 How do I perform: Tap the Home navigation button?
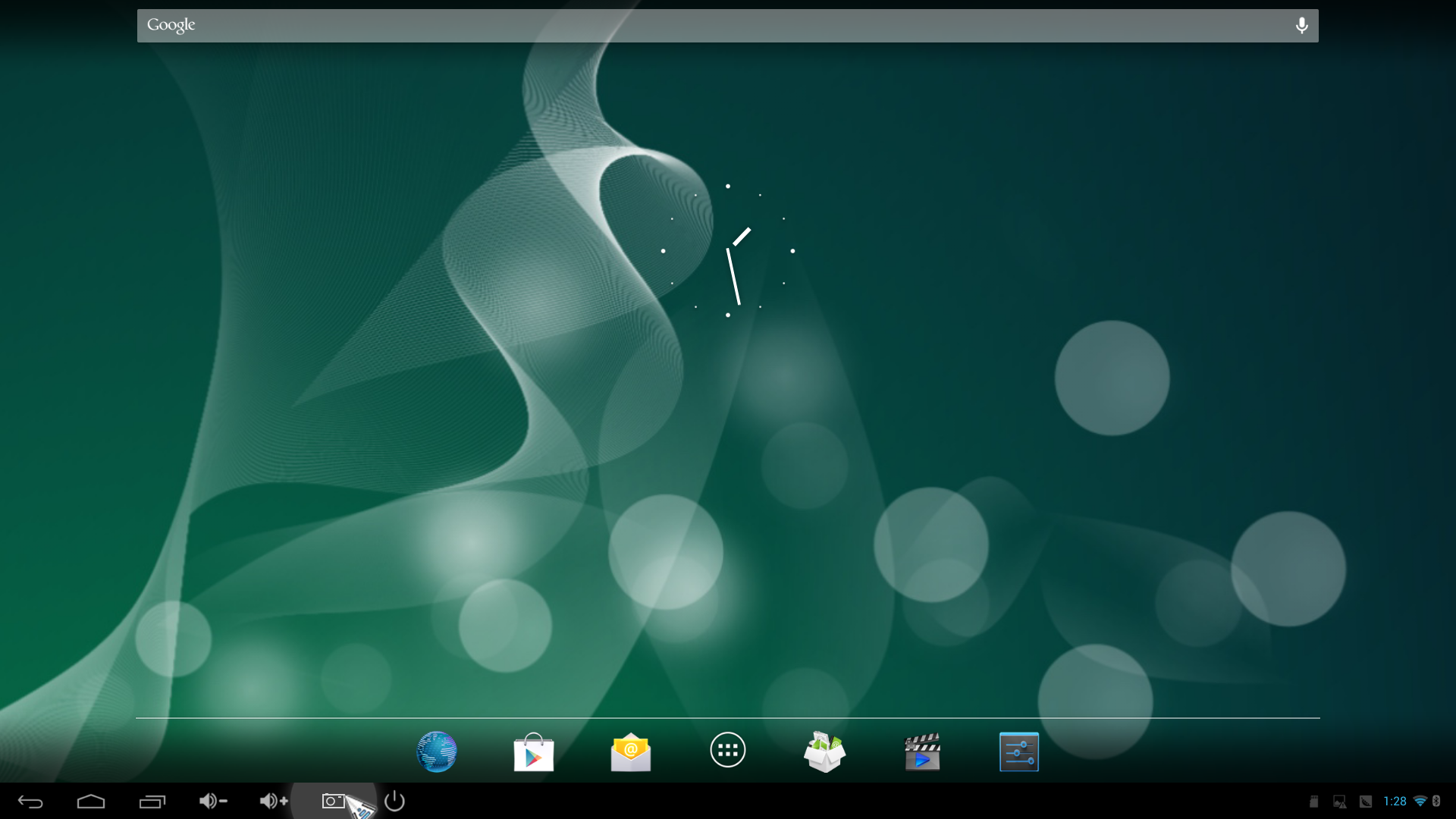pyautogui.click(x=91, y=802)
